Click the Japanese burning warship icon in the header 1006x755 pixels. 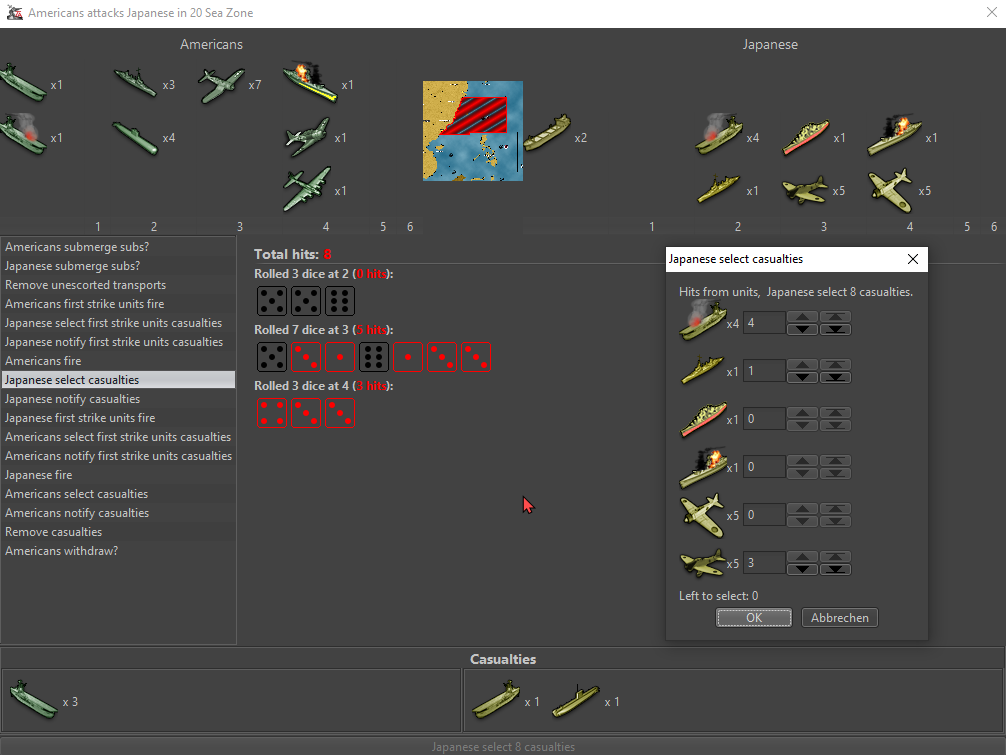(x=894, y=135)
